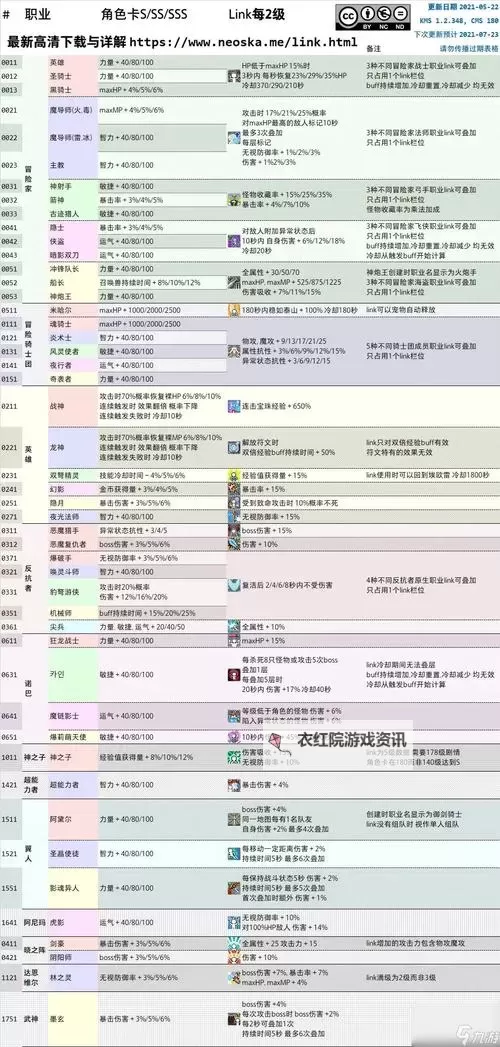Click the warrior link icon beside HP recovery 23%/29%/35%HP
Screen dimensions: 500x1047
[234, 77]
